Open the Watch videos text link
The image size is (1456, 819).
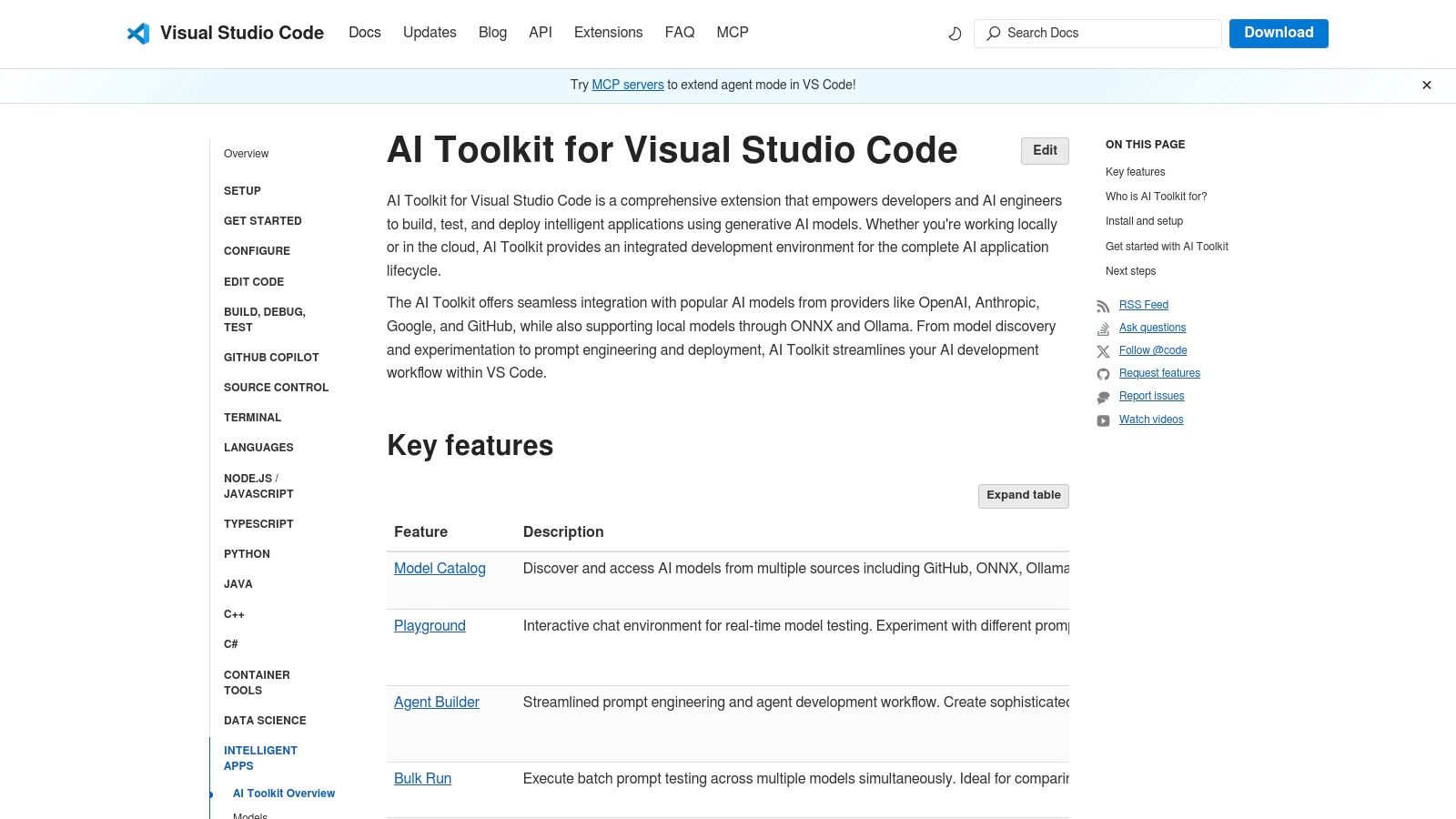tap(1151, 420)
